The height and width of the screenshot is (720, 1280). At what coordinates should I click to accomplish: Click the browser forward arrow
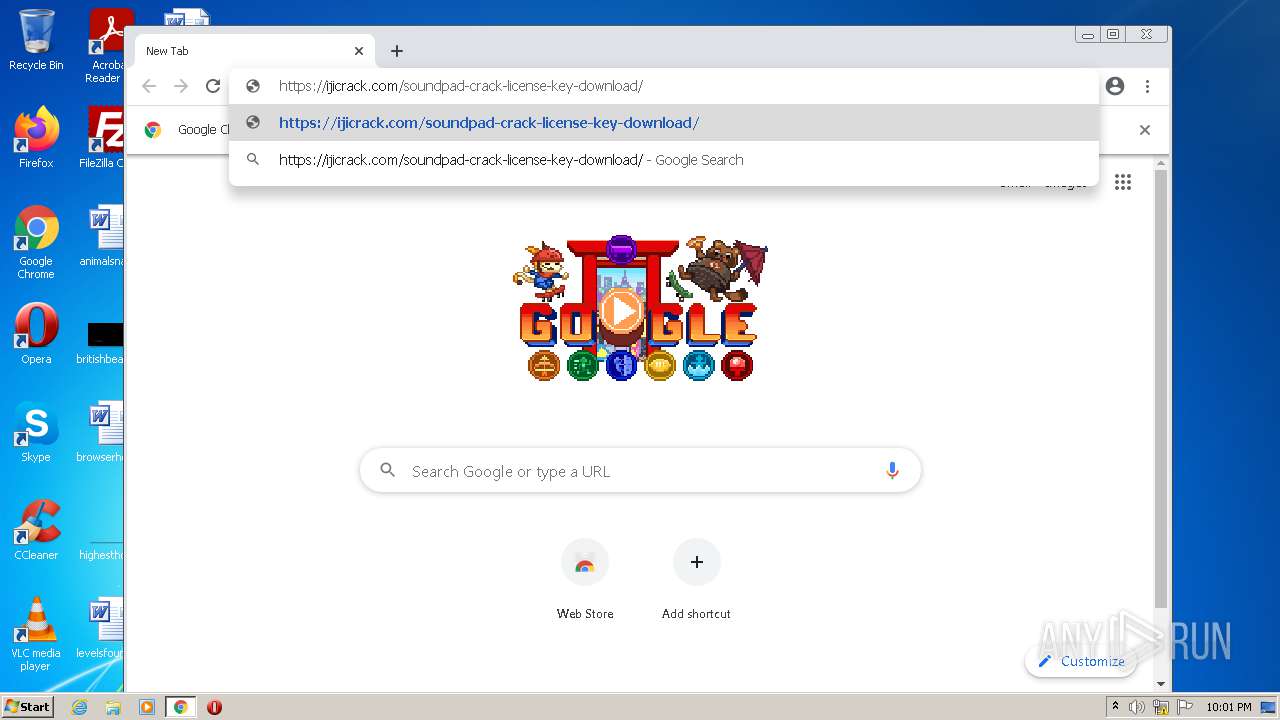coord(181,86)
